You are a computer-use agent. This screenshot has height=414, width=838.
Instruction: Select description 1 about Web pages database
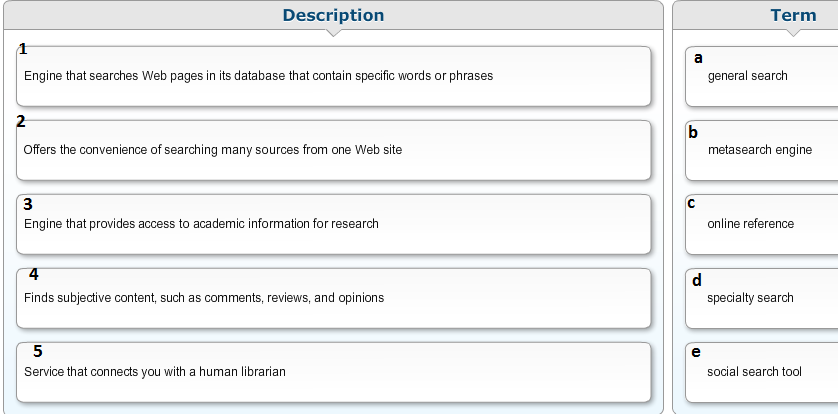click(333, 76)
